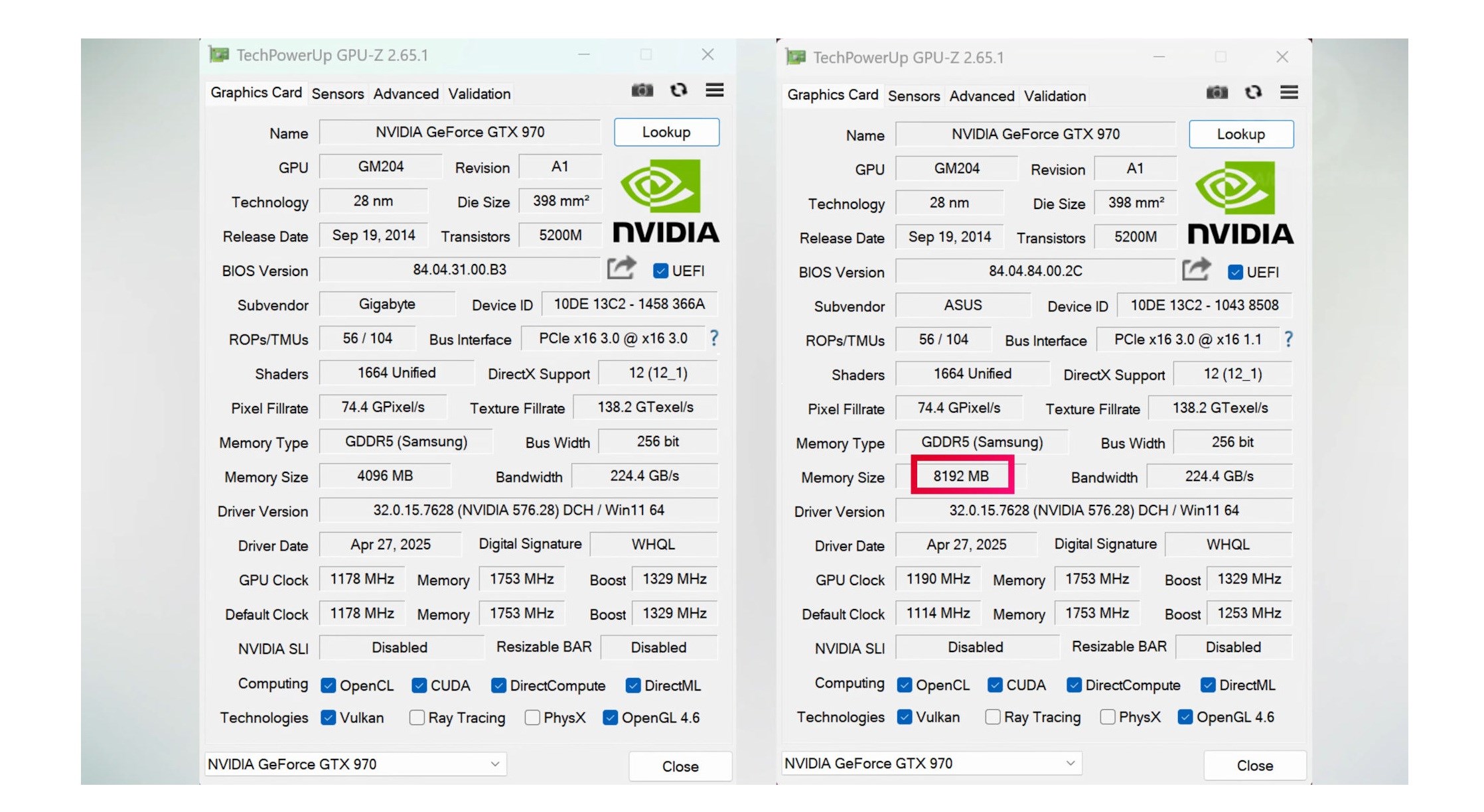1484x812 pixels.
Task: Close the right GPU-Z window with X
Action: pos(1282,57)
